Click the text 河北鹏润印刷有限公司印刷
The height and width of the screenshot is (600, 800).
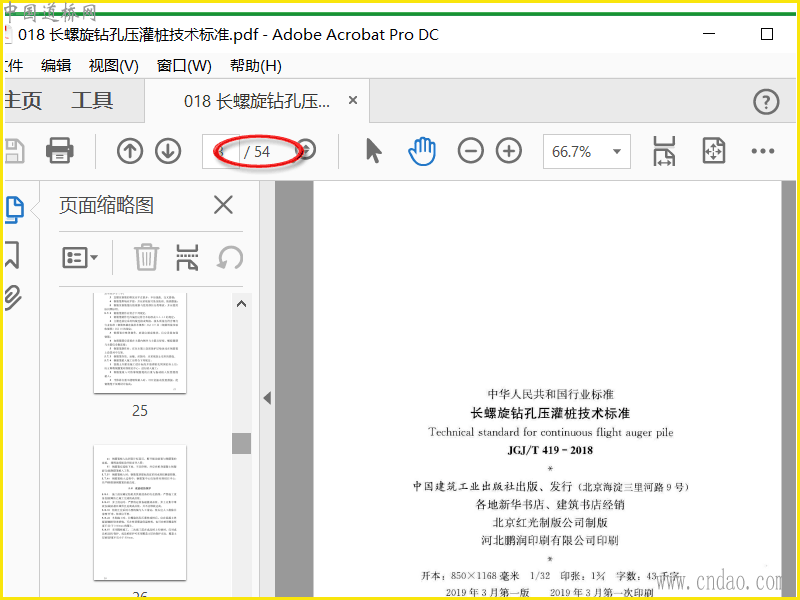click(x=550, y=540)
